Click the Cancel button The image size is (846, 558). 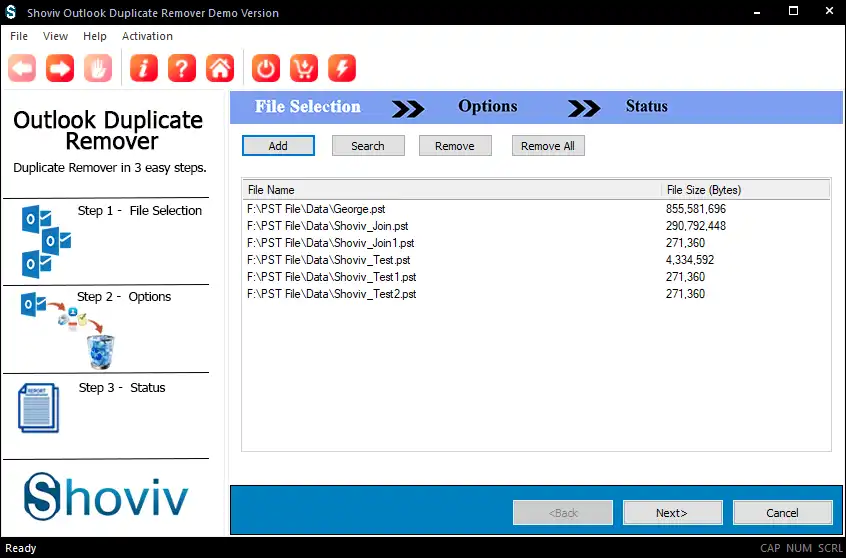(782, 513)
